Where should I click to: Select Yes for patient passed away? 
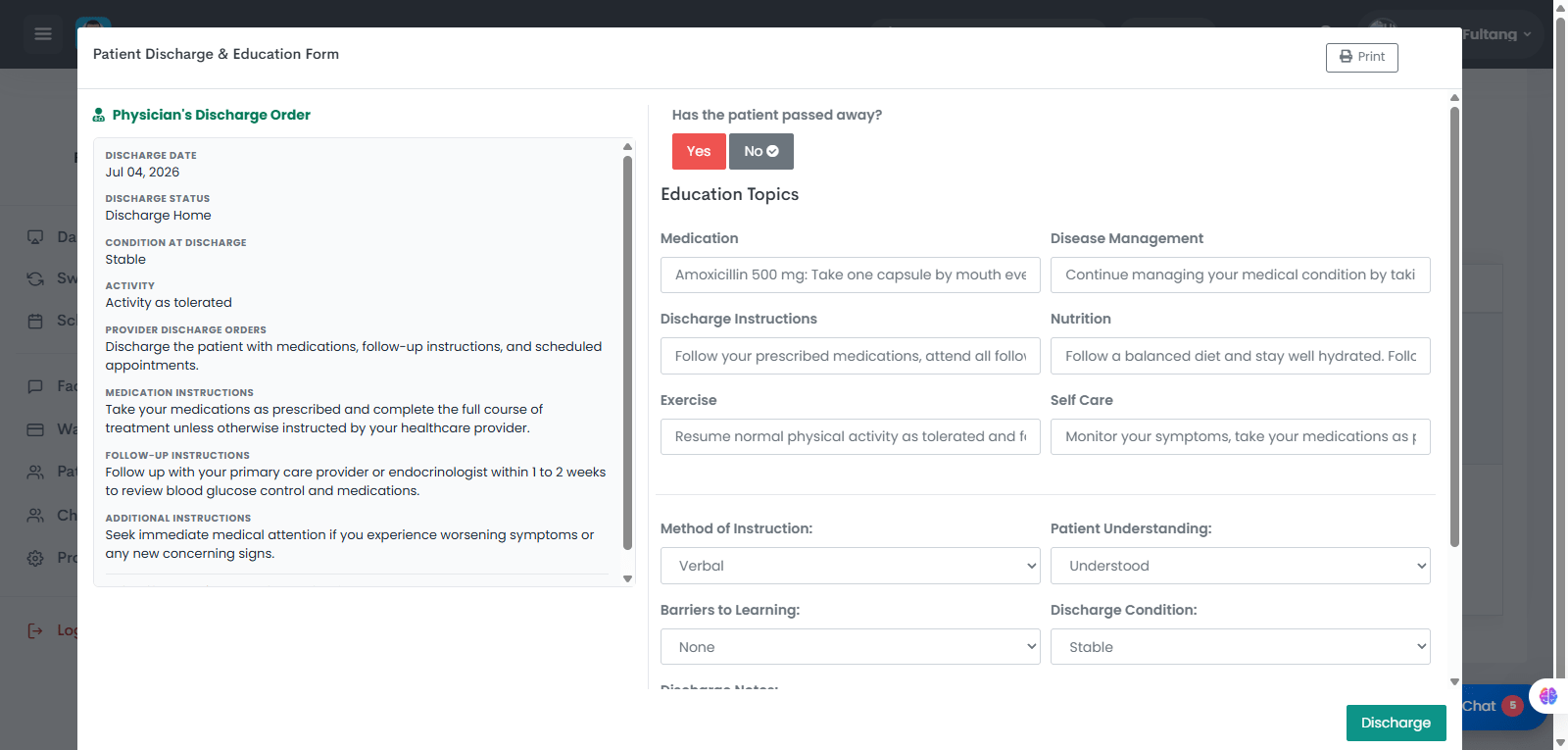click(x=699, y=151)
